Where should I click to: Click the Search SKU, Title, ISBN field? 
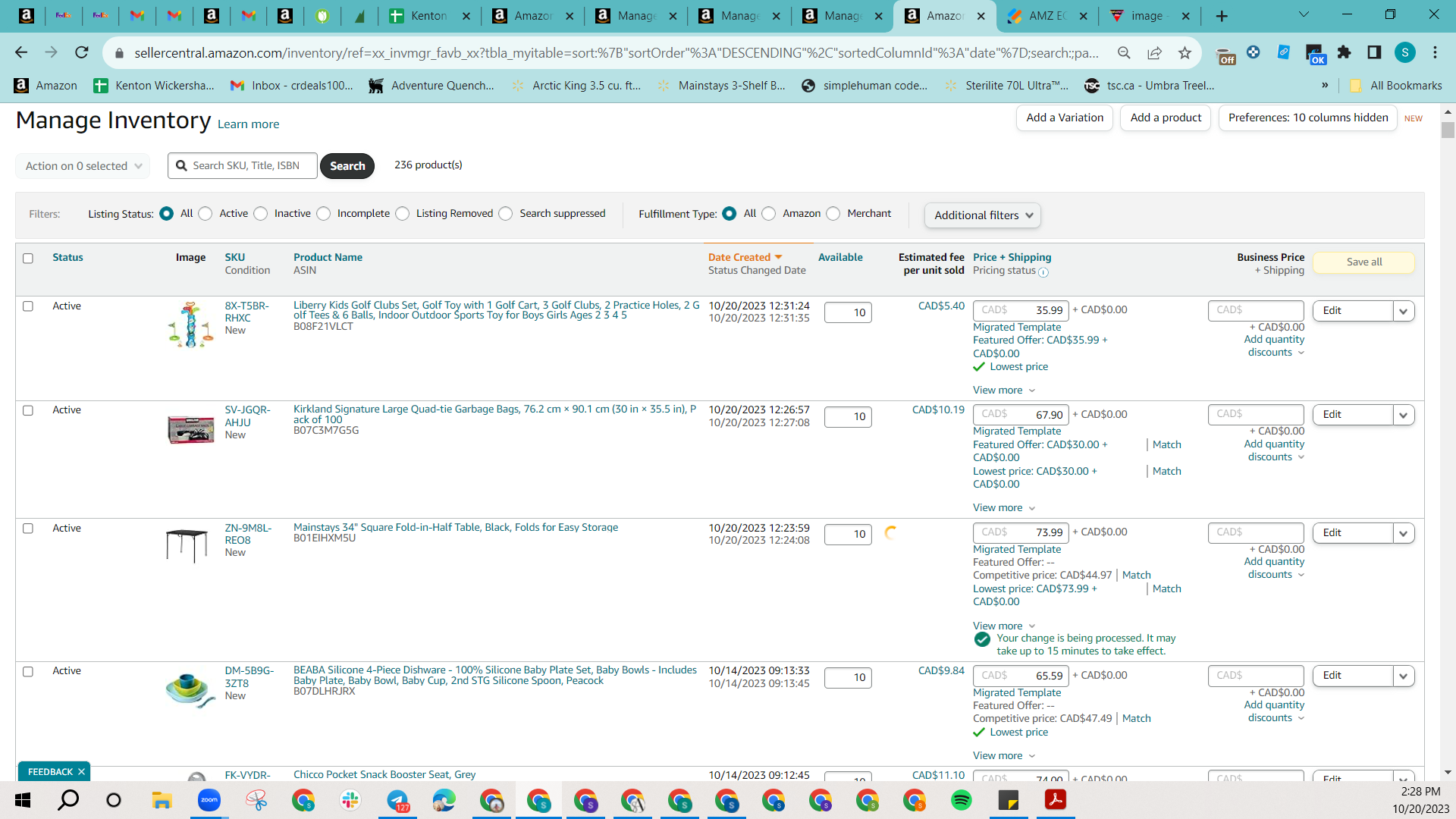pos(243,165)
